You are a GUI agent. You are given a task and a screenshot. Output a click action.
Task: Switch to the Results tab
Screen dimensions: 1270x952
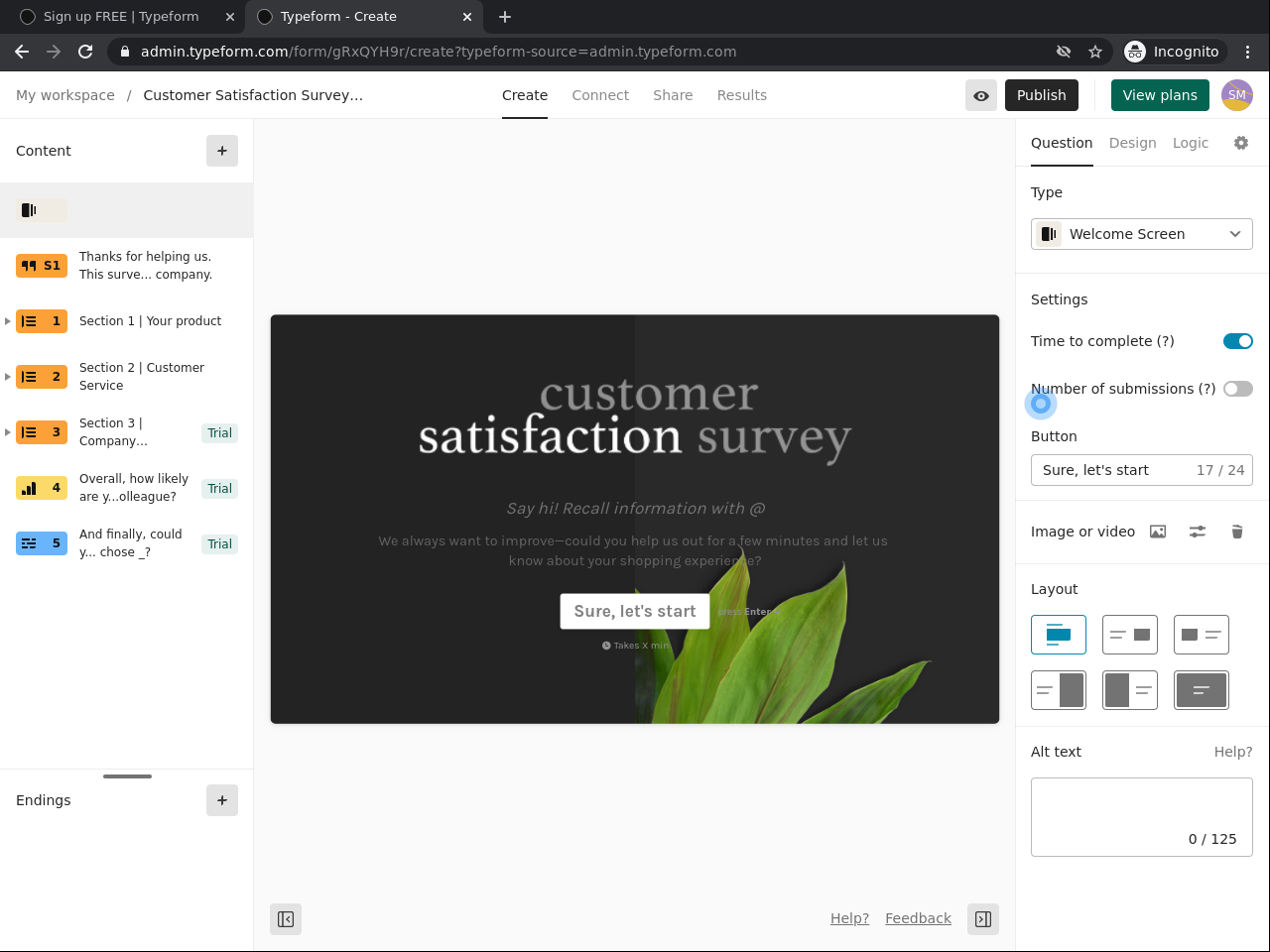pos(742,95)
